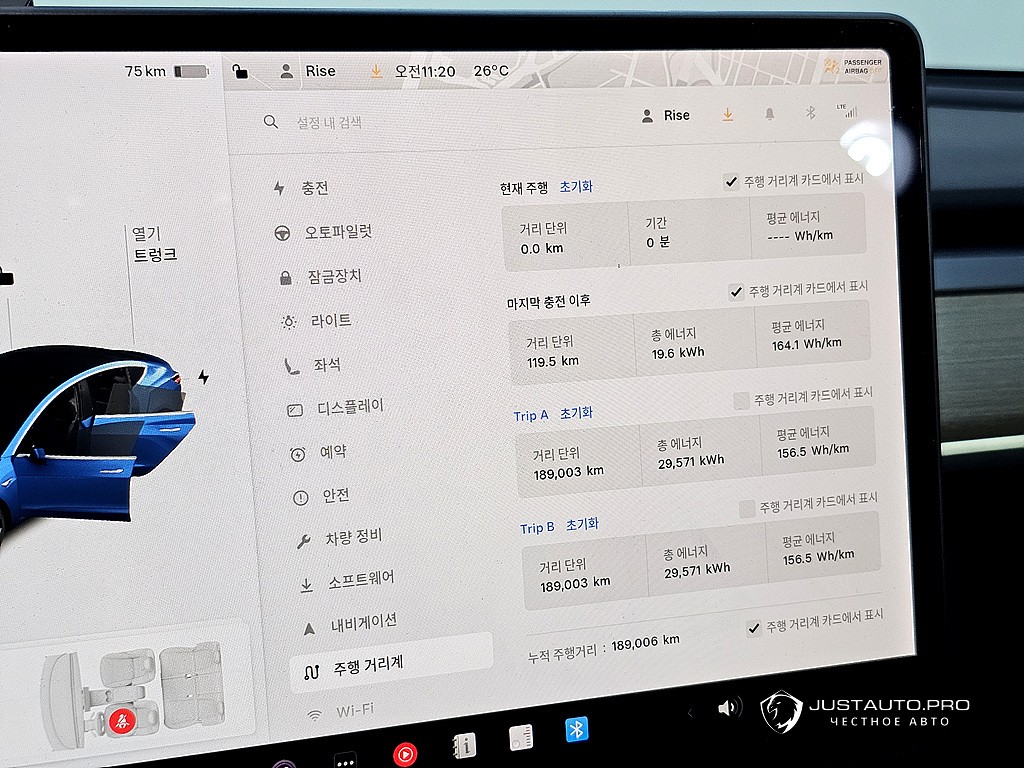Screen dimensions: 1024x768
Task: Open the blue Bluetooth app in bottom bar
Action: point(576,730)
